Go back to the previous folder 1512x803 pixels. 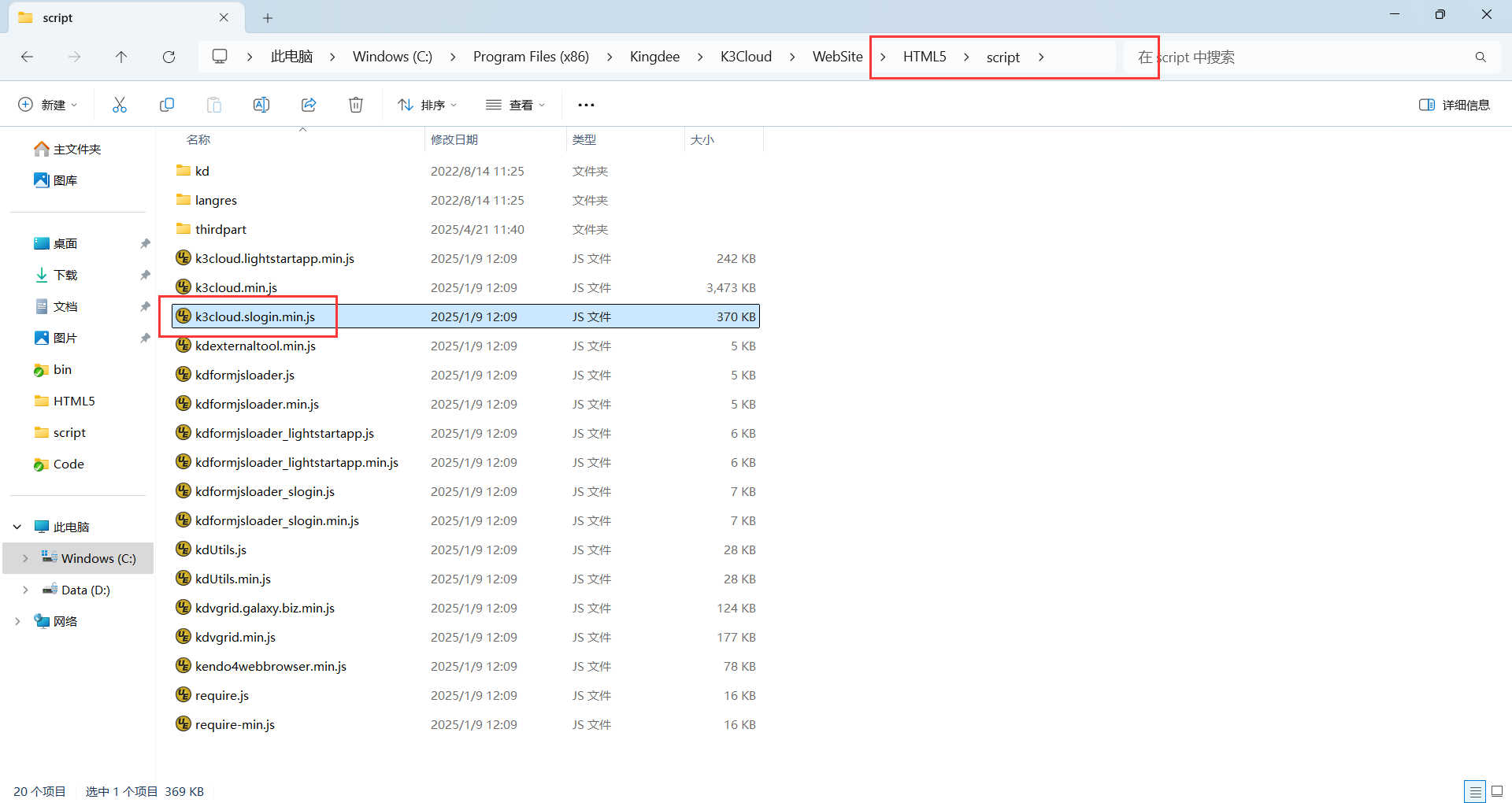pos(28,57)
